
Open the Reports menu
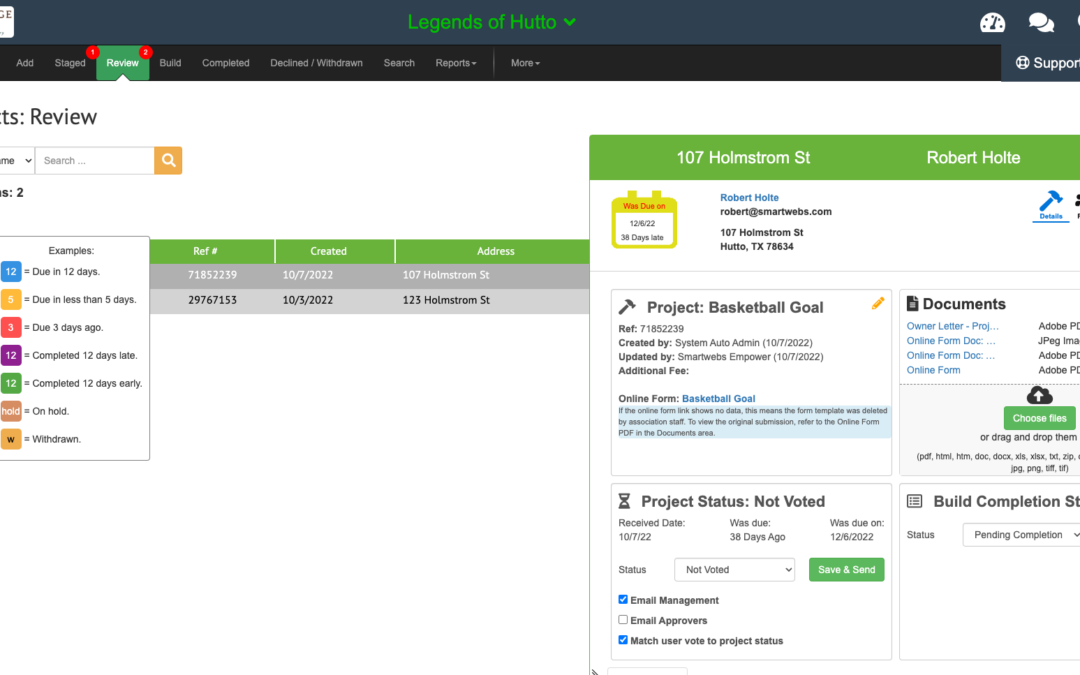(455, 63)
